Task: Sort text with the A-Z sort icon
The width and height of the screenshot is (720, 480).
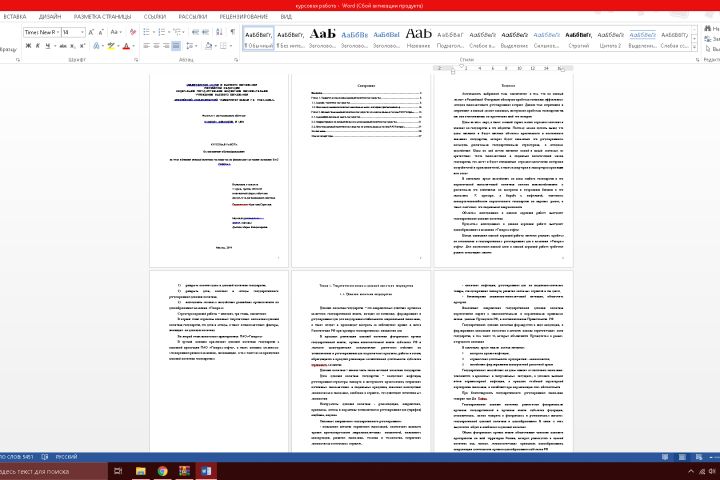Action: (219, 32)
